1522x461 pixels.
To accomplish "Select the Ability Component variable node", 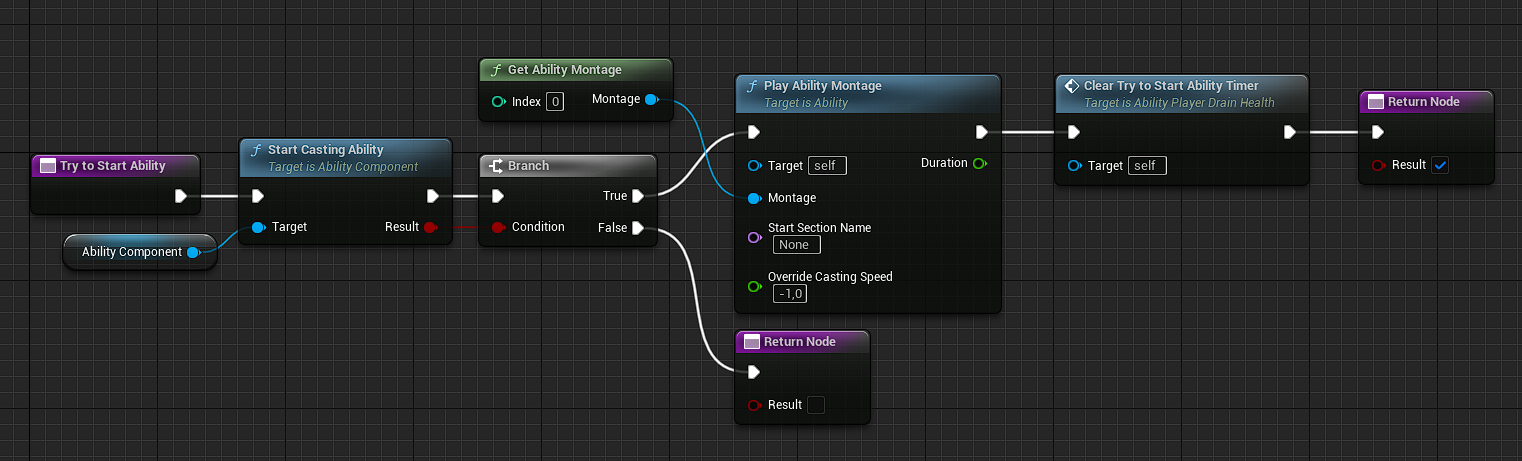I will (x=131, y=252).
